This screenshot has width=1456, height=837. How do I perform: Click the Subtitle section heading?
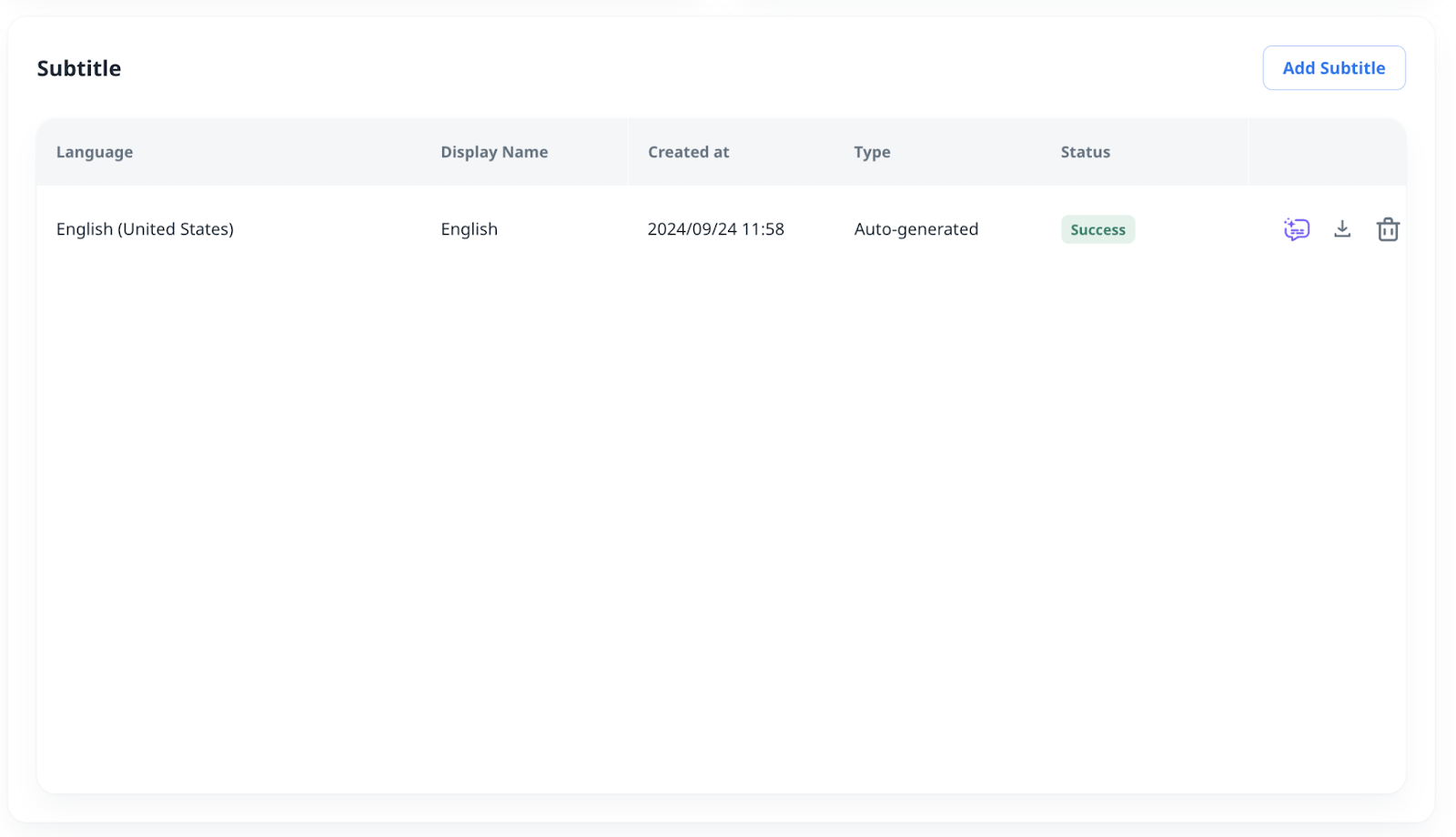pos(79,68)
